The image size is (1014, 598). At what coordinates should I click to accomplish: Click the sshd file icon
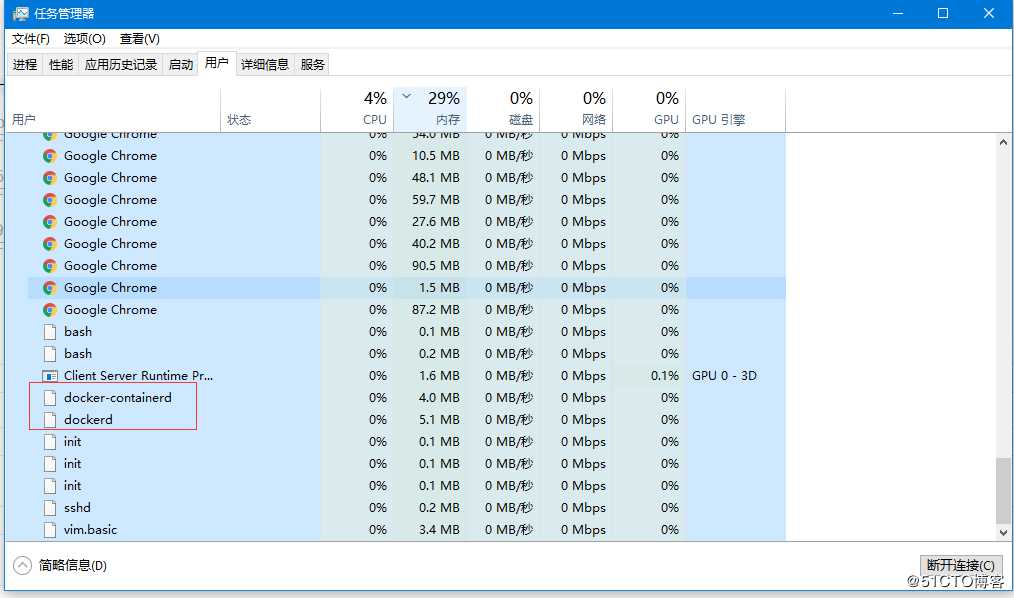coord(50,508)
